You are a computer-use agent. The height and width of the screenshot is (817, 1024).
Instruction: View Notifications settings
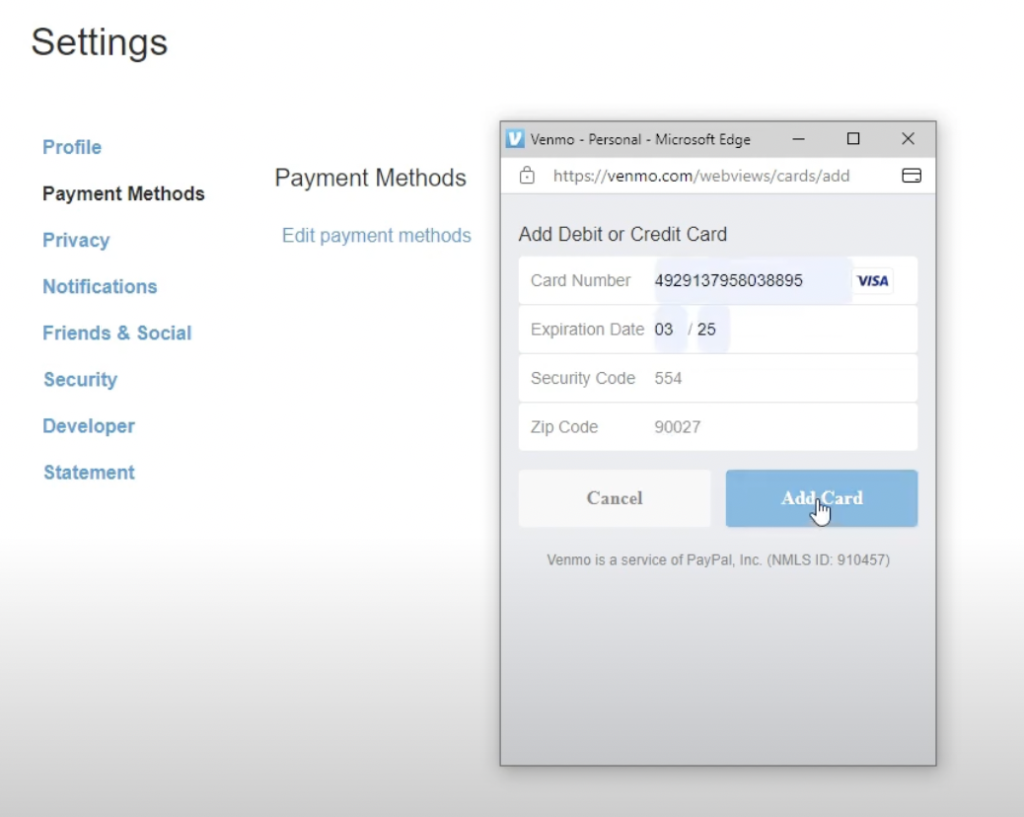99,286
